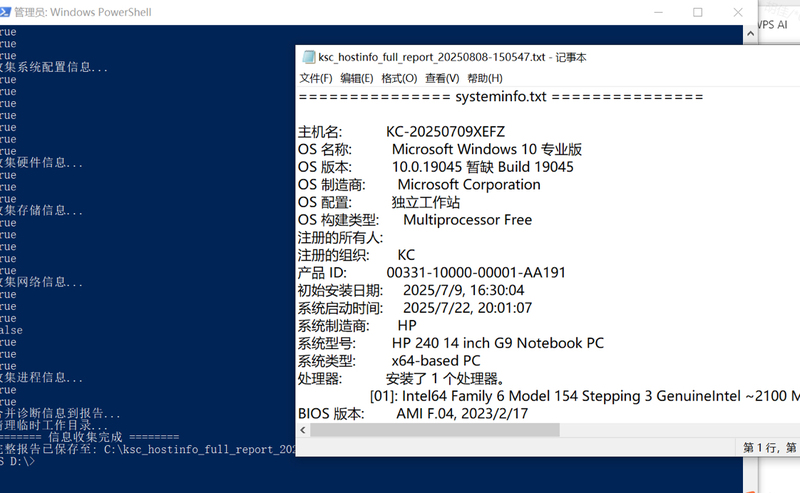
Task: Click the 管理员: Windows PowerShell title
Action: pos(83,12)
